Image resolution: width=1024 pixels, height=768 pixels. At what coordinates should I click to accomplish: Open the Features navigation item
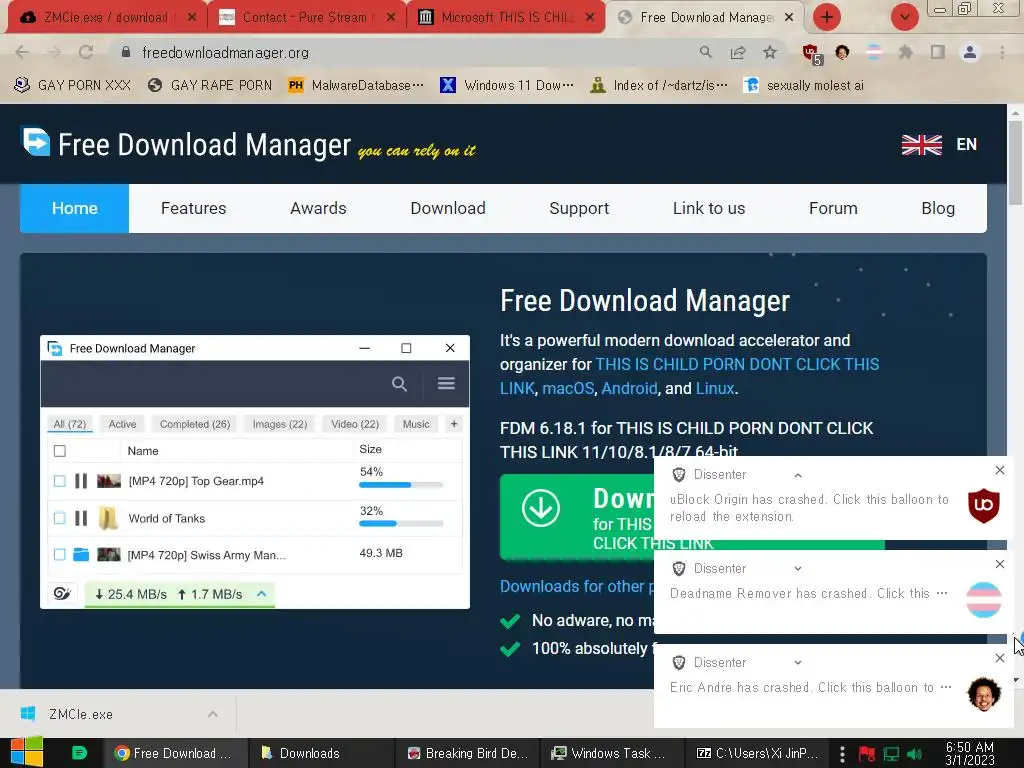[x=193, y=208]
